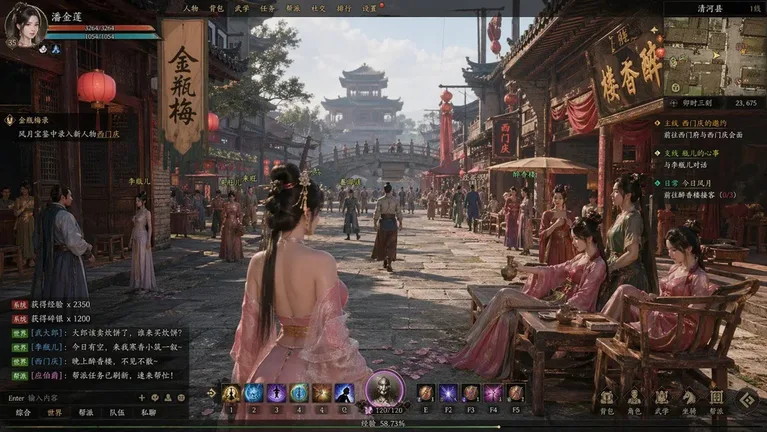The width and height of the screenshot is (767, 432).
Task: Click the [应伯爵] name in chat
Action: (47, 375)
